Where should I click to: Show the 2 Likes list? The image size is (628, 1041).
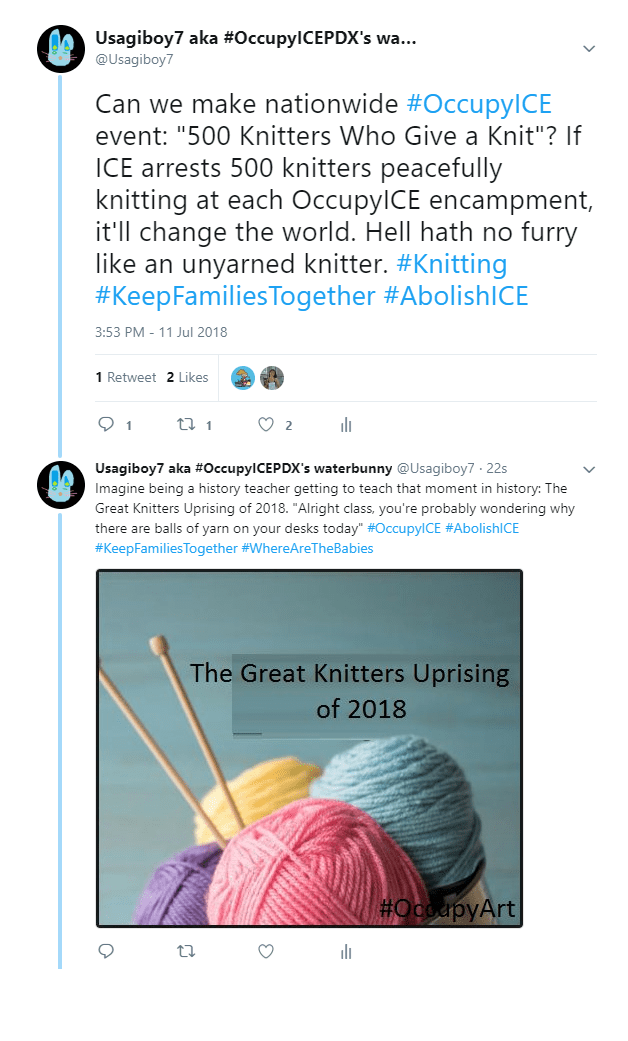[x=187, y=377]
